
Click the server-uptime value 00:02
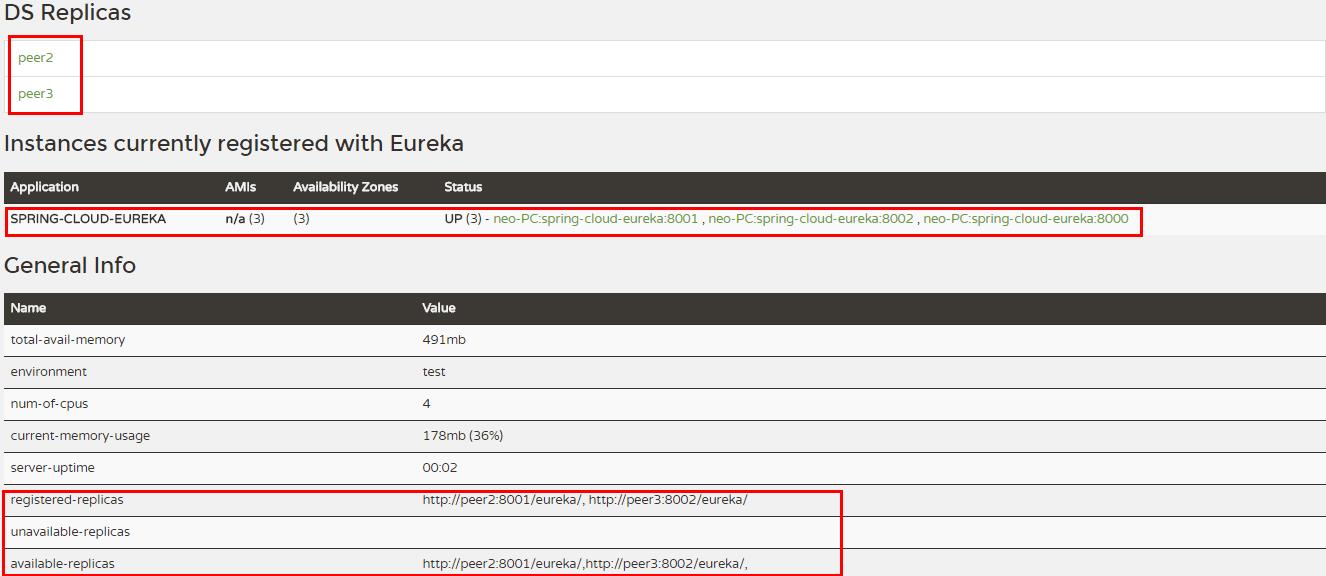click(x=436, y=467)
